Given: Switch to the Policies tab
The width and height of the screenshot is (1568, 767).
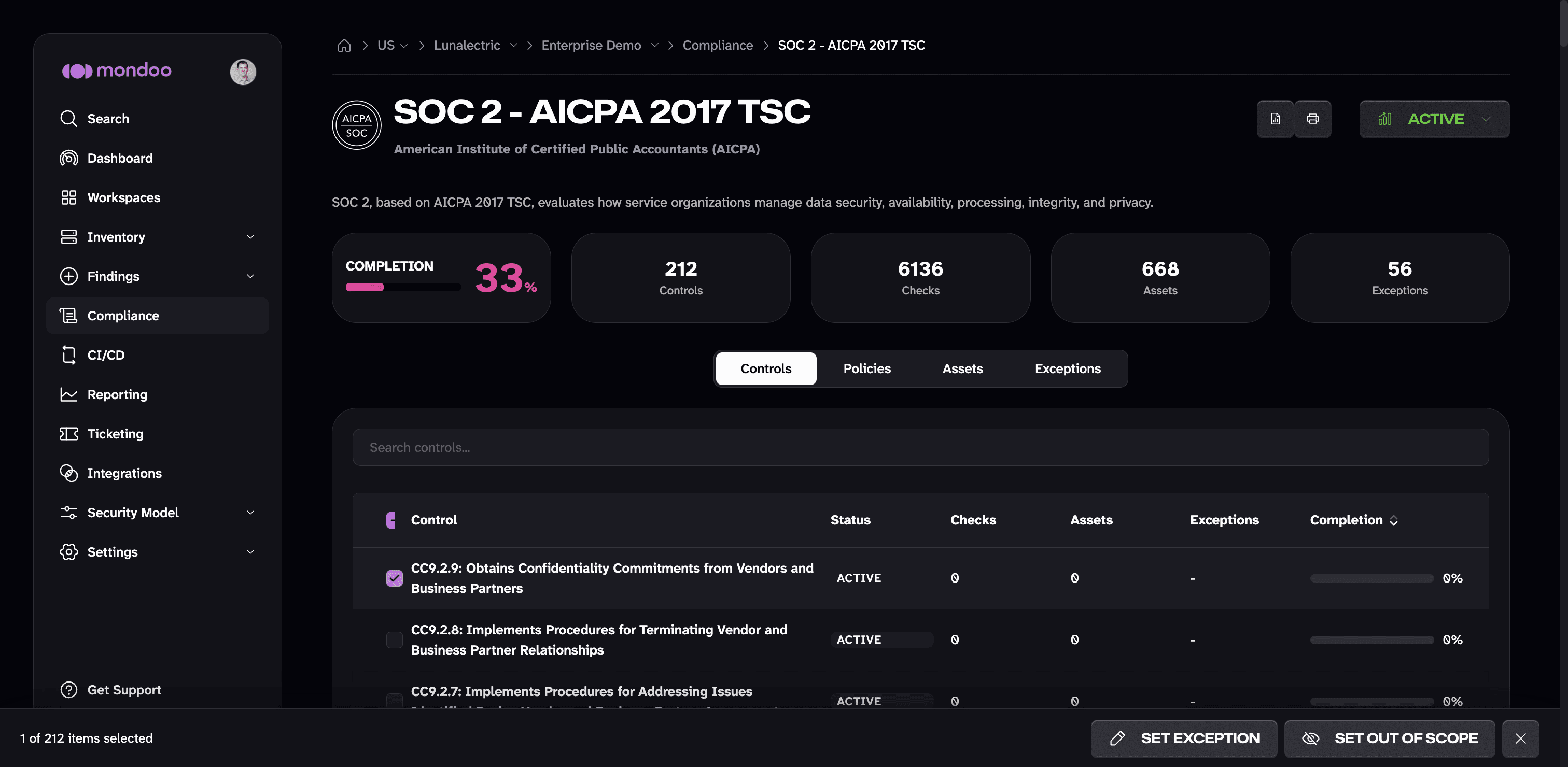Looking at the screenshot, I should [867, 368].
